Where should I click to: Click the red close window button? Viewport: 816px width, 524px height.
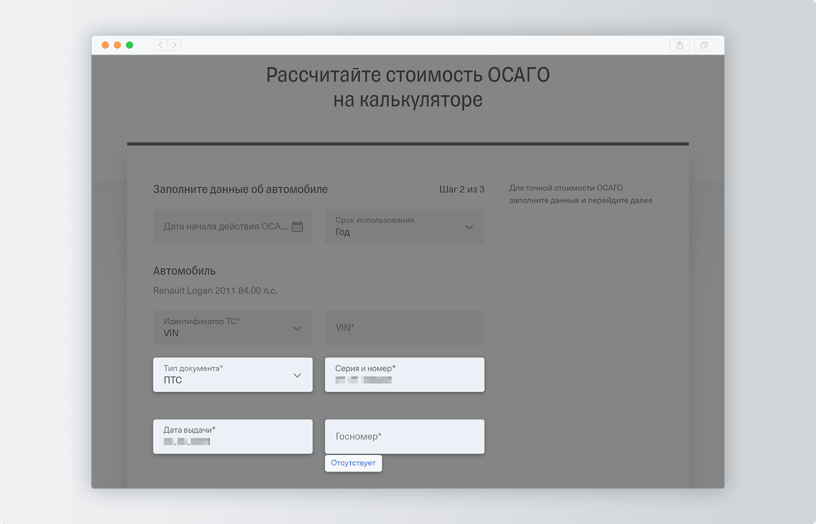click(105, 45)
